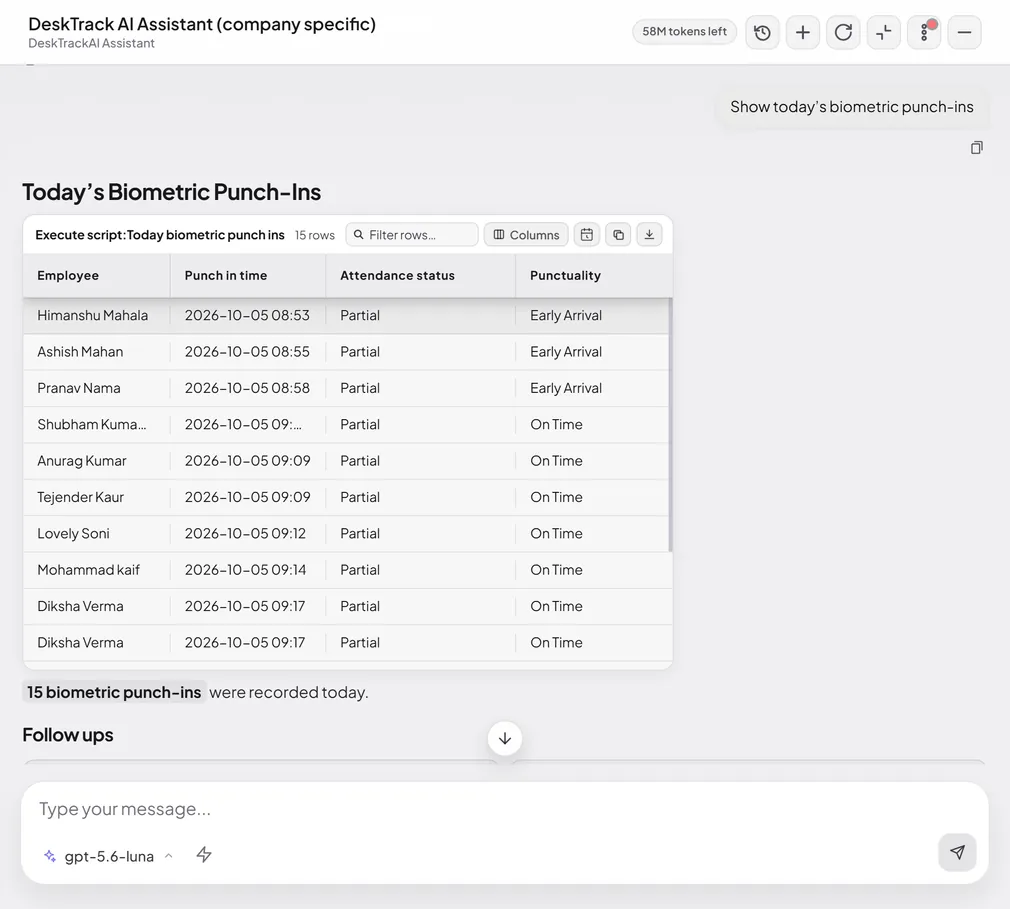Image resolution: width=1010 pixels, height=909 pixels.
Task: Minimize the assistant panel with dash icon
Action: point(964,32)
